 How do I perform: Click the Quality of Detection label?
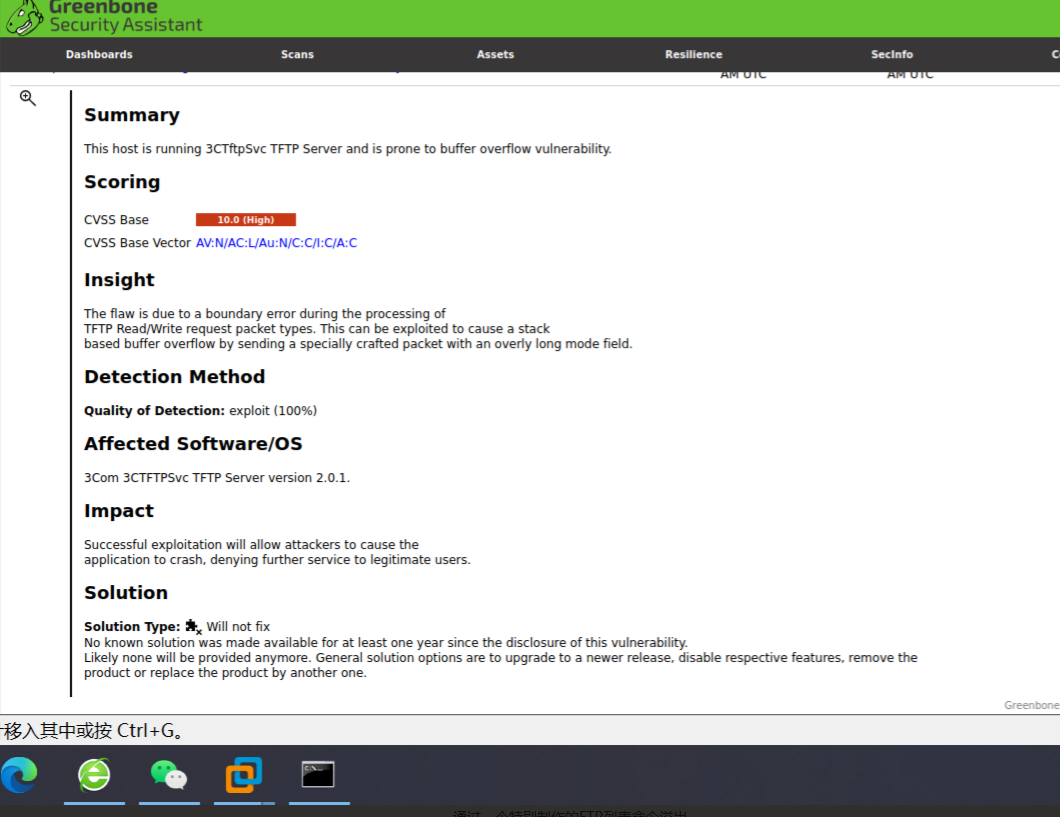(154, 410)
